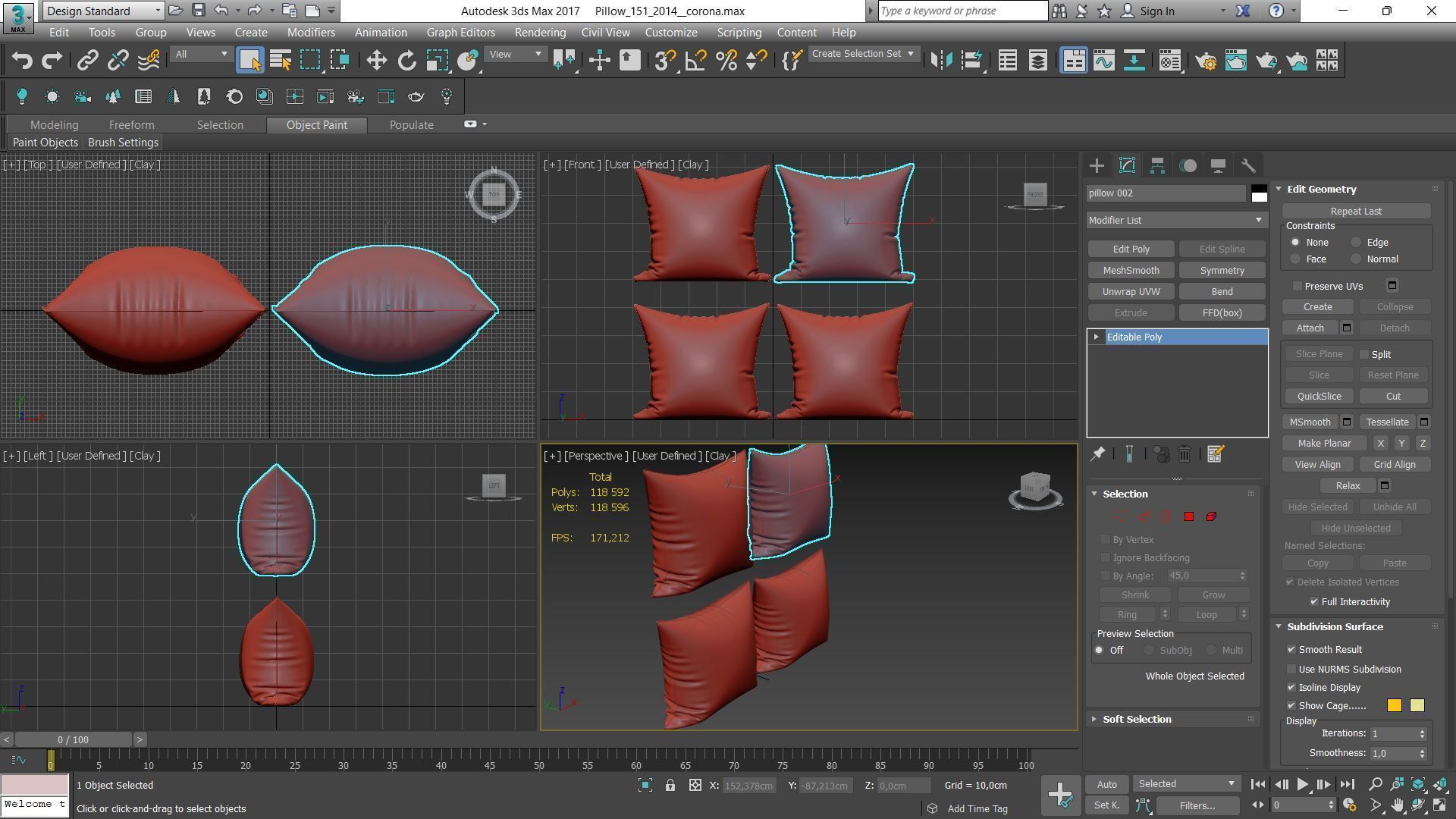1456x819 pixels.
Task: Click the Undo arrow in main toolbar
Action: pyautogui.click(x=22, y=61)
